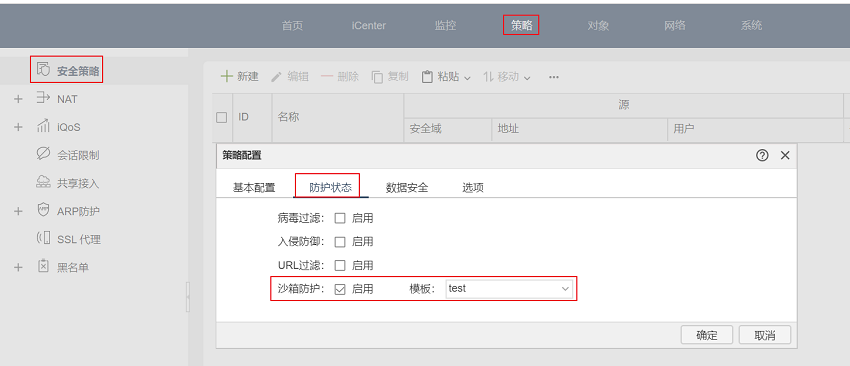Click the NAT arrow icon
Viewport: 850px width, 366px height.
[43, 98]
